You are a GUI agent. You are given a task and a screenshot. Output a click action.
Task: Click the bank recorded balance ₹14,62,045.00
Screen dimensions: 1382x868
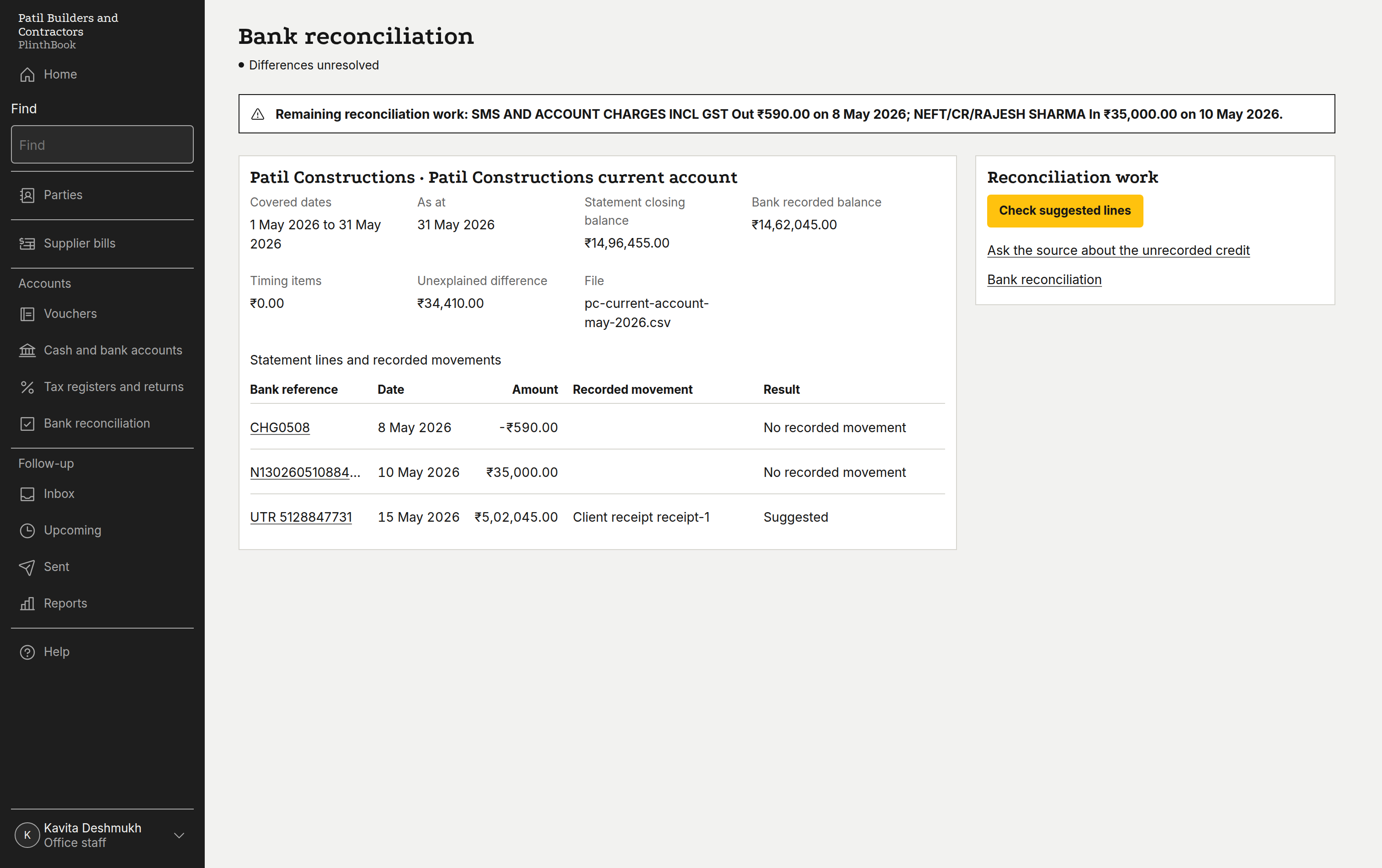[794, 225]
